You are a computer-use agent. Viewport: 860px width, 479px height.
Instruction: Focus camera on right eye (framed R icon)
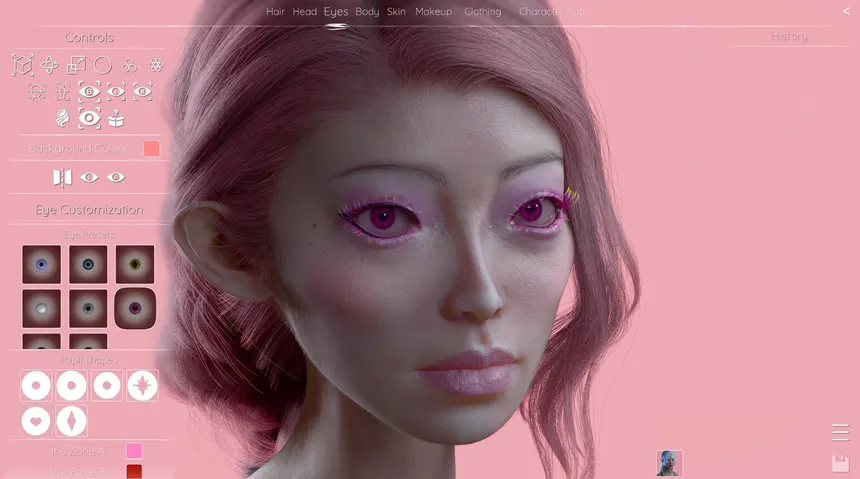[x=143, y=92]
